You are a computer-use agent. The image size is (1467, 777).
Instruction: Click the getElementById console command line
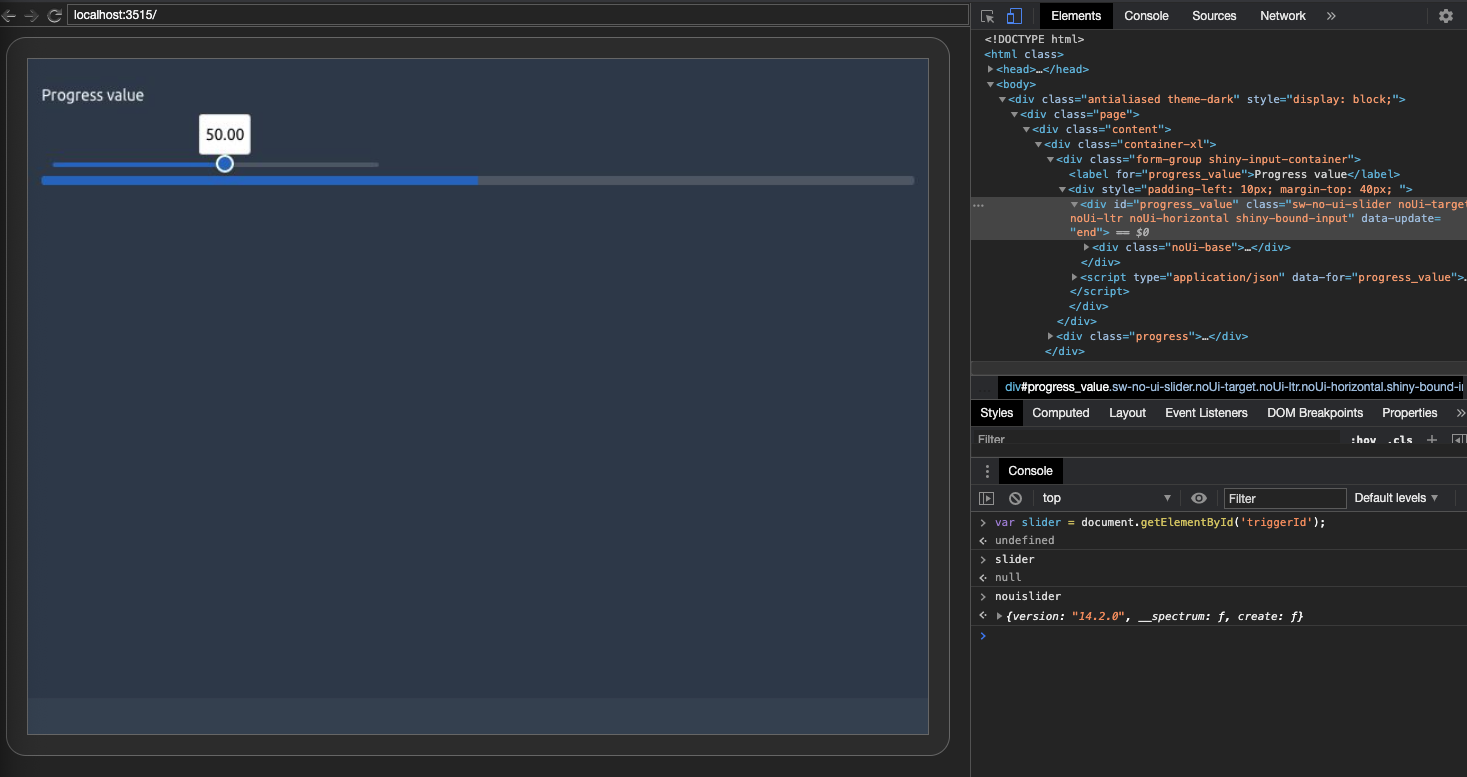[1160, 522]
